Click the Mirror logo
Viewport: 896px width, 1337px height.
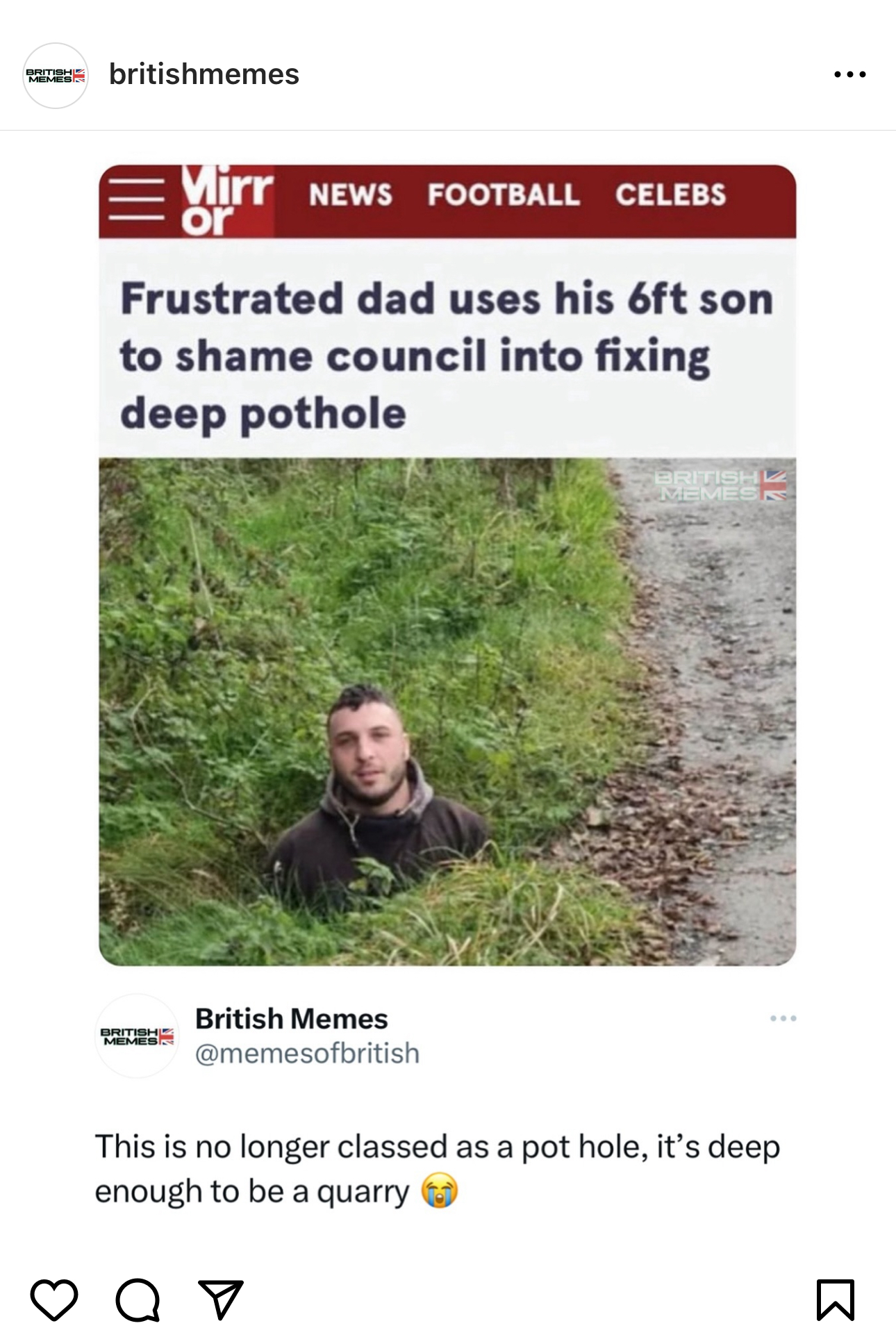227,201
